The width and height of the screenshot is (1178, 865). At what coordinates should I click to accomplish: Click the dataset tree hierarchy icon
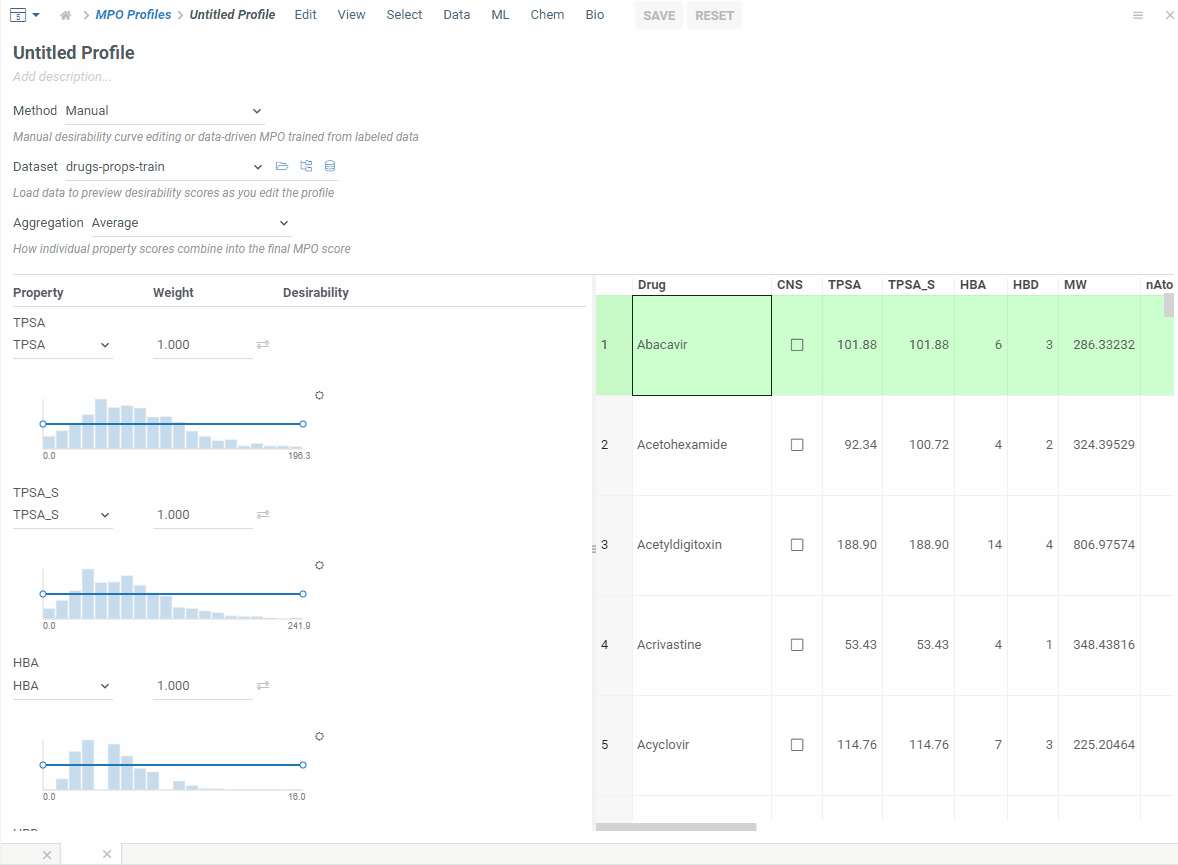[x=305, y=166]
